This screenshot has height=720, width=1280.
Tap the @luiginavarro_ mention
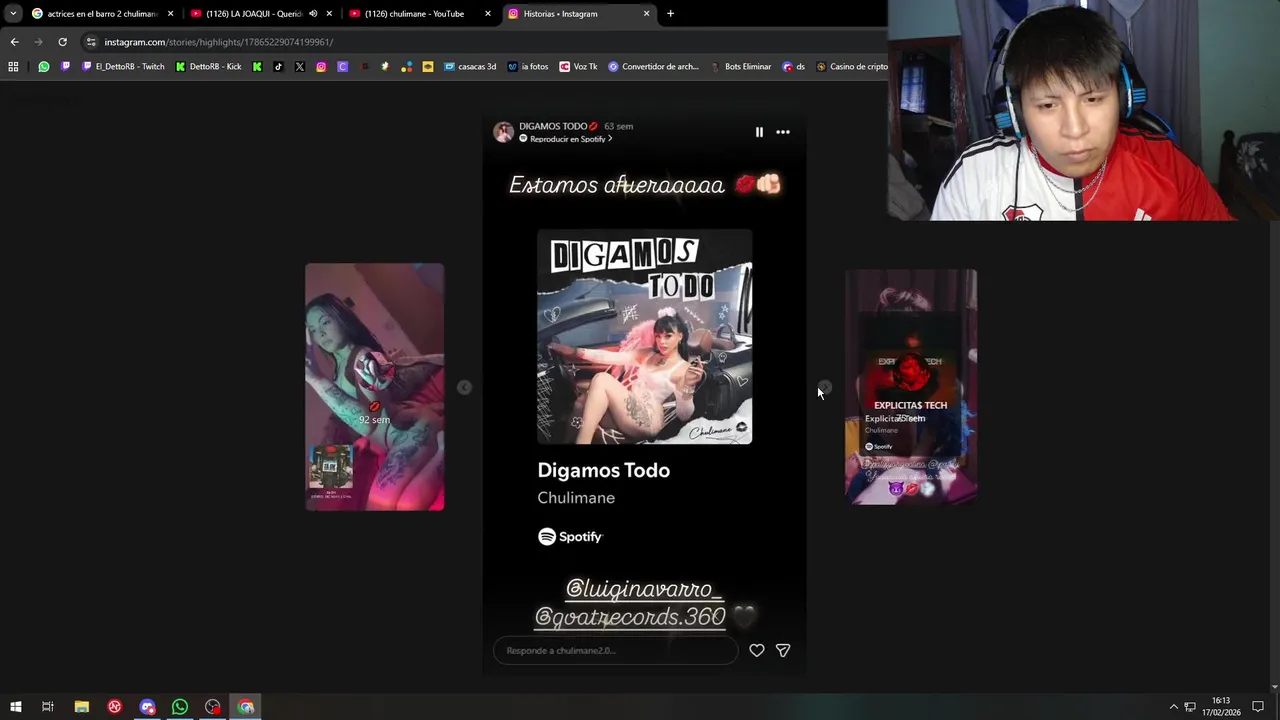tap(644, 589)
